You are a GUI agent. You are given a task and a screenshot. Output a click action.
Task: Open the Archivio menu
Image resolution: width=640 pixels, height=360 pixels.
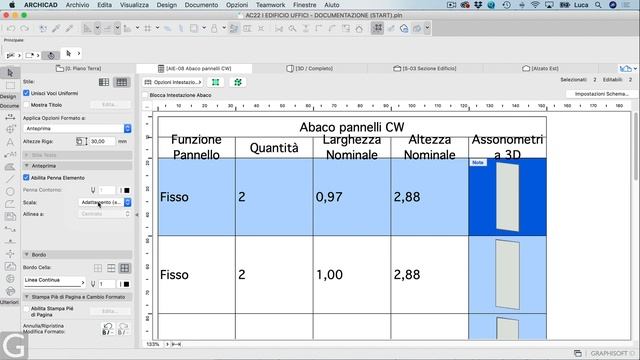tap(77, 5)
